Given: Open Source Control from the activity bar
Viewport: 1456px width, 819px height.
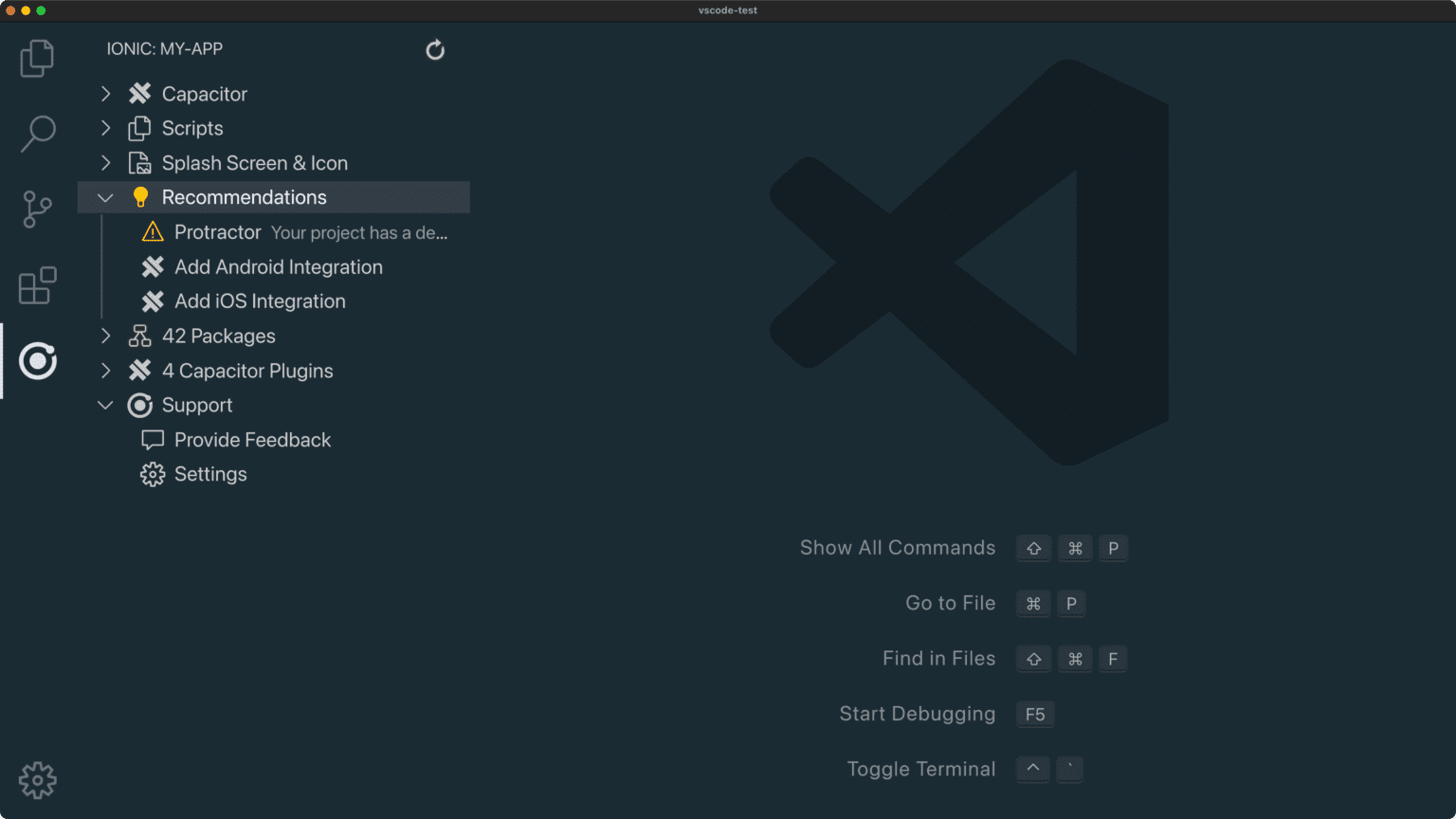Looking at the screenshot, I should coord(37,209).
